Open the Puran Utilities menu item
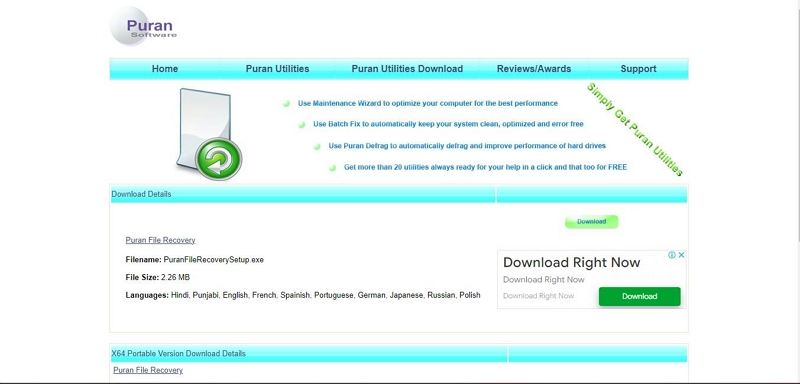Image resolution: width=800 pixels, height=384 pixels. [x=278, y=69]
